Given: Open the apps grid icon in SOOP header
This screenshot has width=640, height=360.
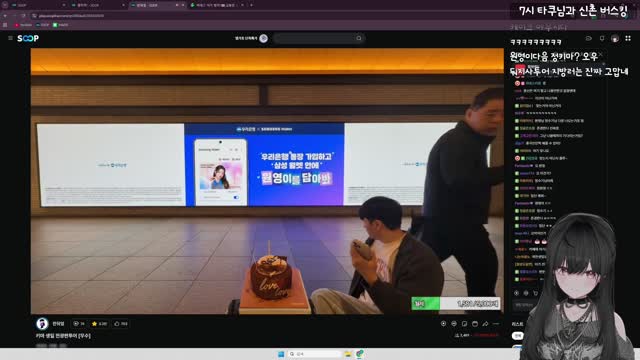Looking at the screenshot, I should click(628, 38).
